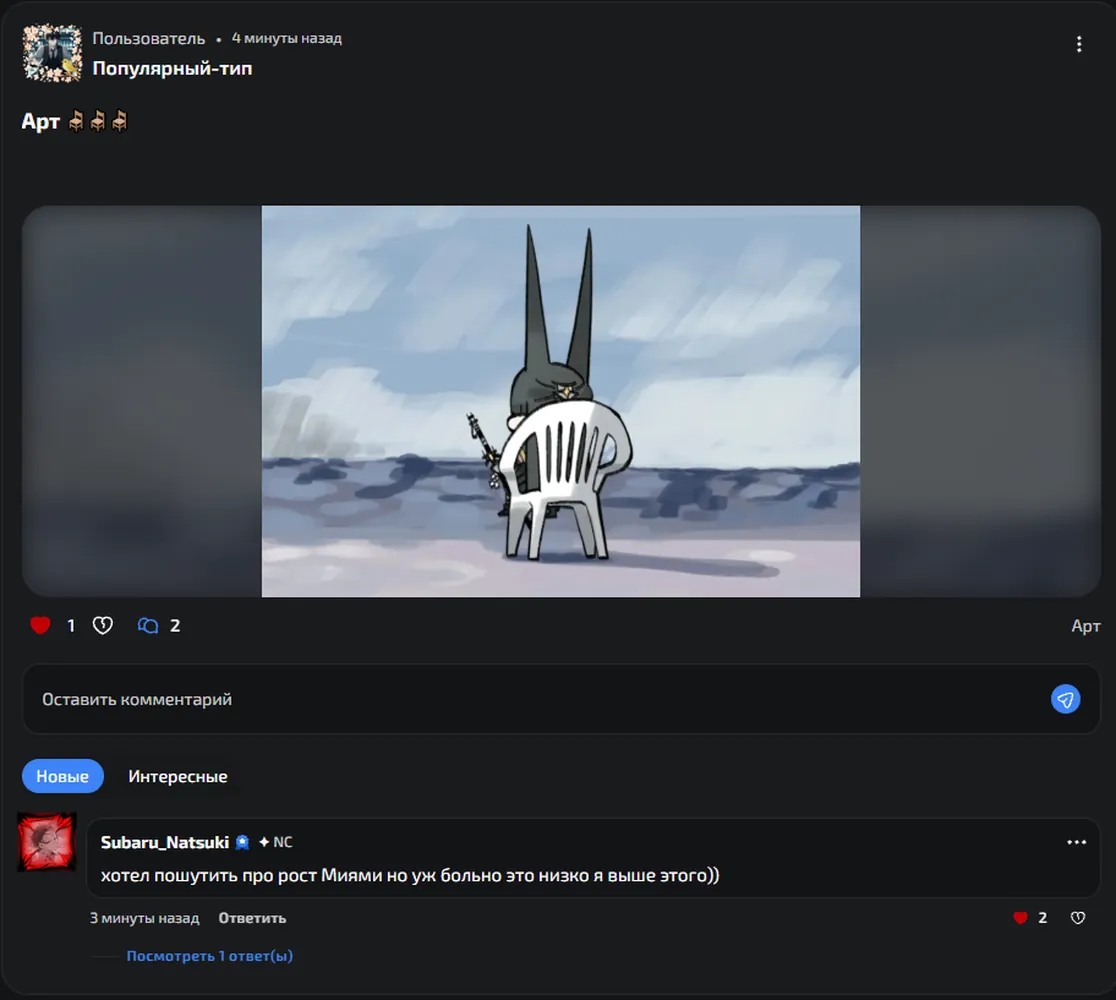Open the Subaru_Natsuki username link

(x=164, y=843)
